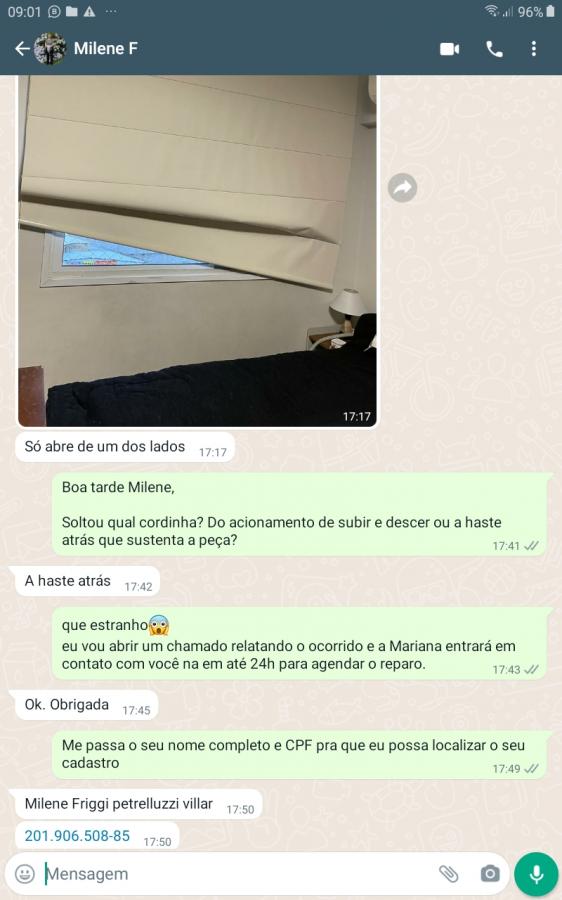Viewport: 562px width, 900px height.
Task: Open the three-dot more options menu
Action: pos(534,49)
